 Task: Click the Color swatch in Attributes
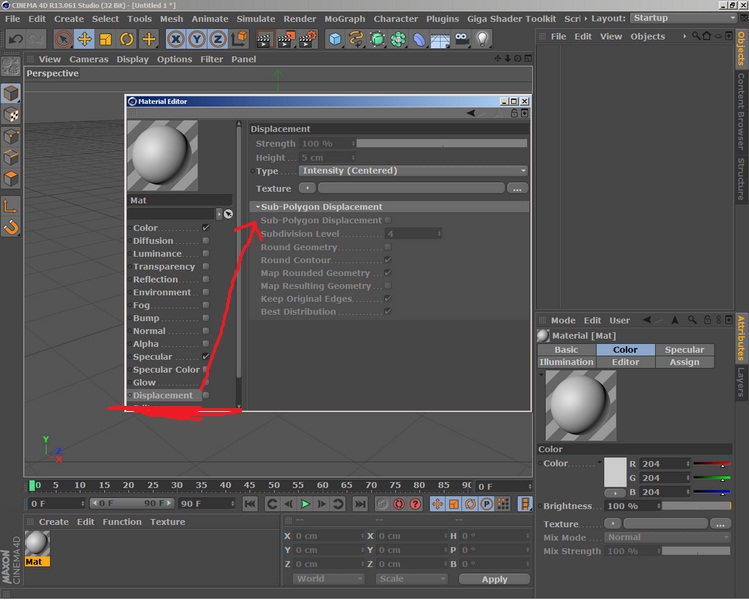(615, 472)
